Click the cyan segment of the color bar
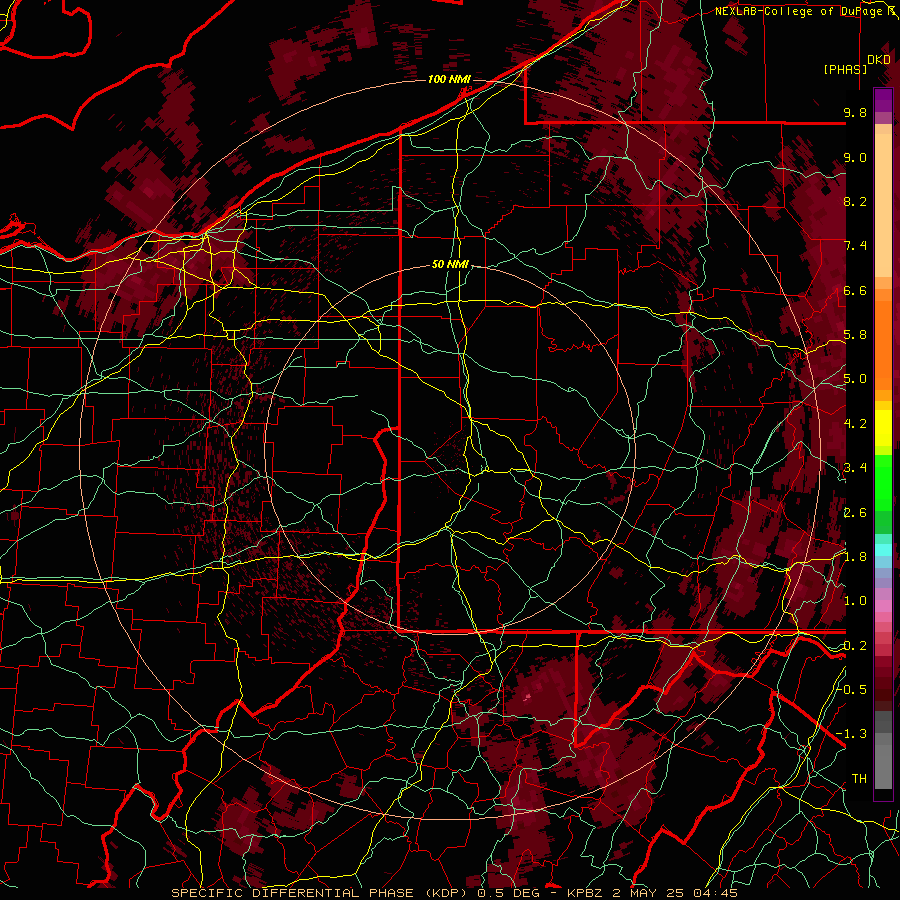 coord(883,550)
